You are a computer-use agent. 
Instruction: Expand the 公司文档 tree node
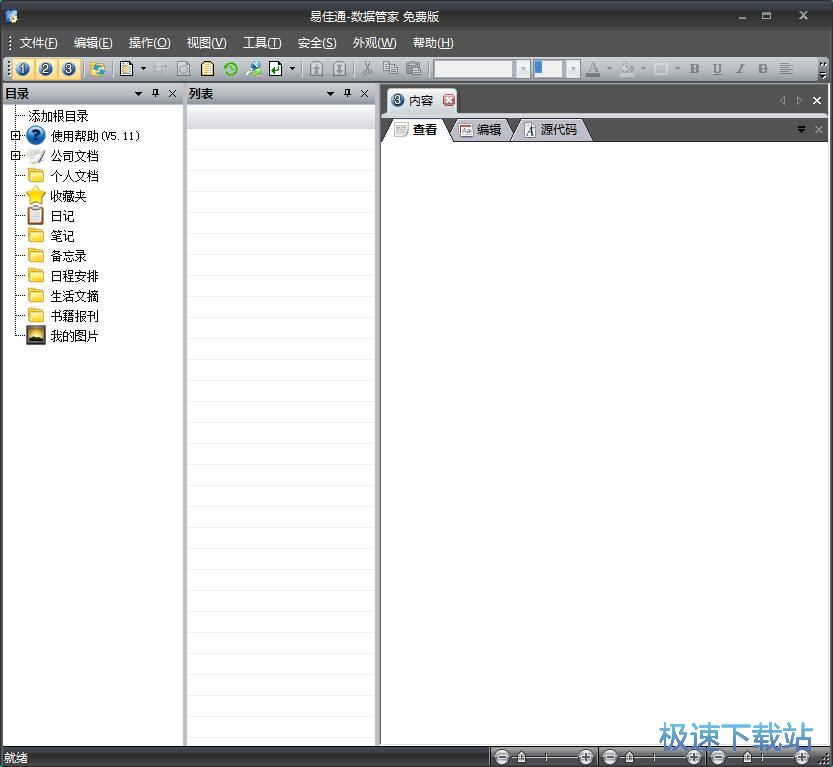click(16, 156)
